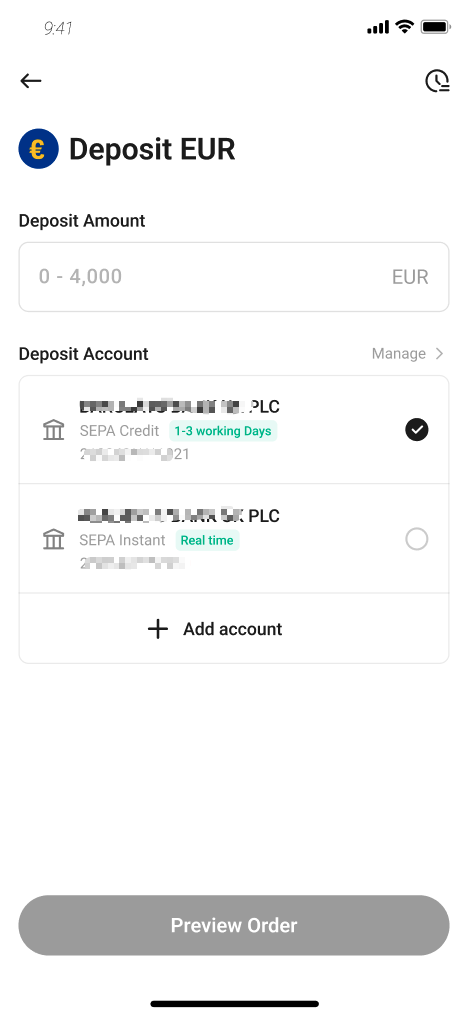Viewport: 468px width, 1016px height.
Task: Focus the Deposit Amount input field
Action: [234, 277]
